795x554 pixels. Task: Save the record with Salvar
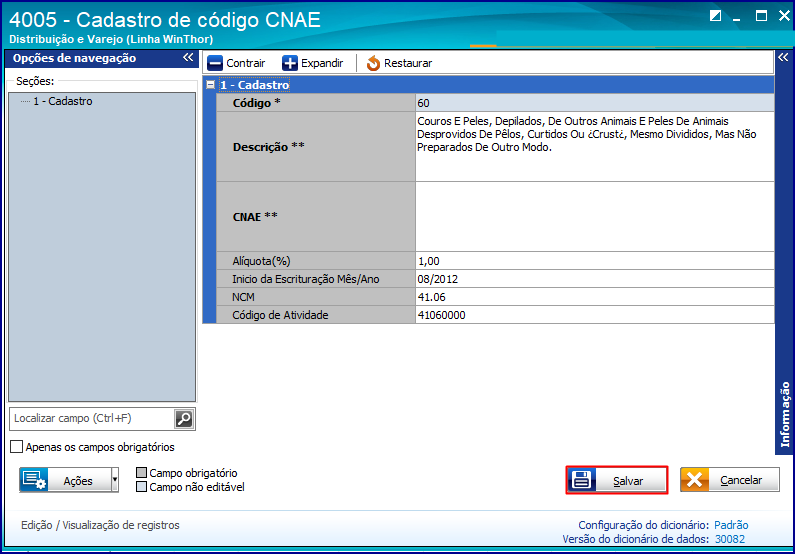click(x=617, y=480)
